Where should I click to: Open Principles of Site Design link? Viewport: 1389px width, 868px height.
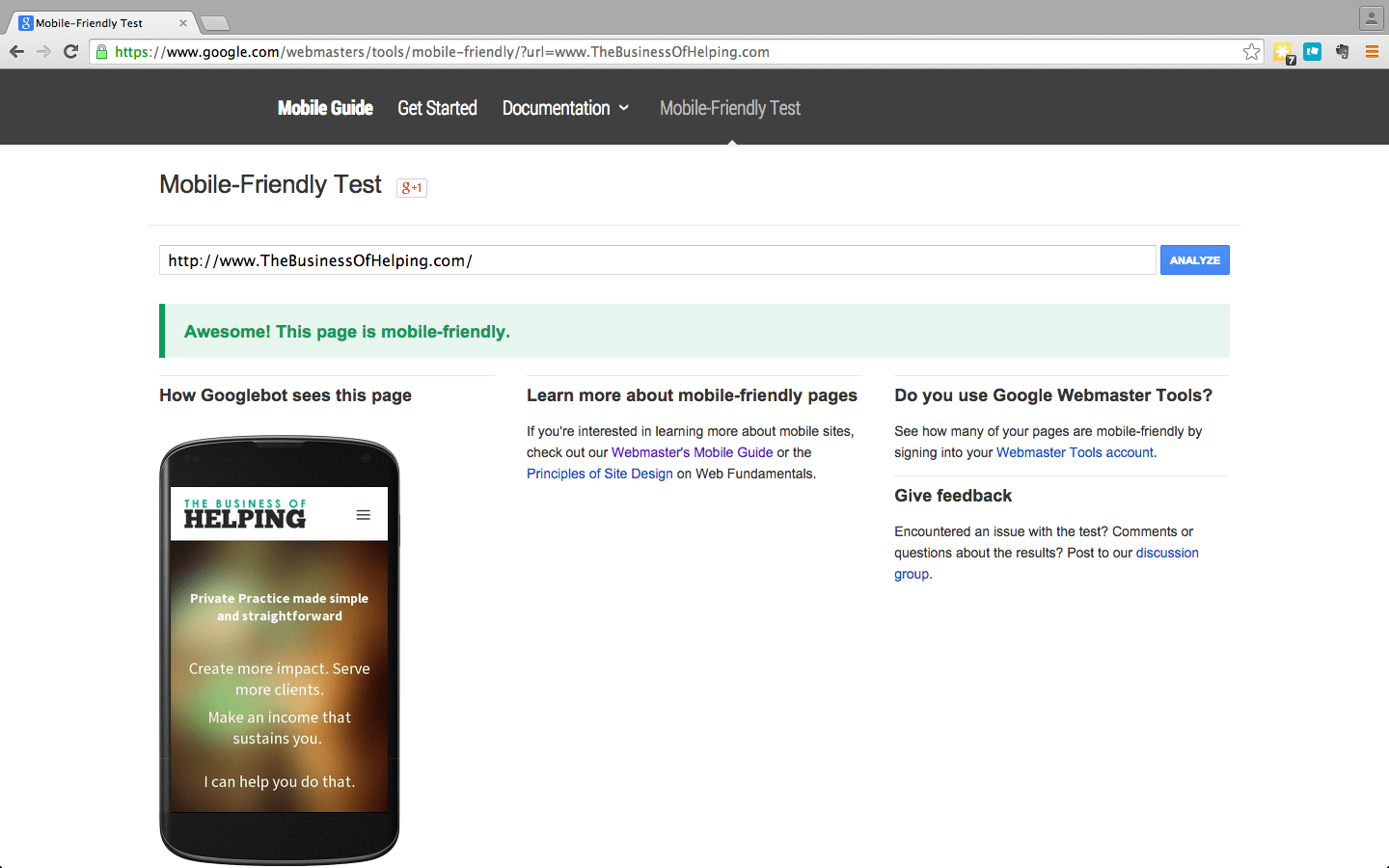[600, 474]
